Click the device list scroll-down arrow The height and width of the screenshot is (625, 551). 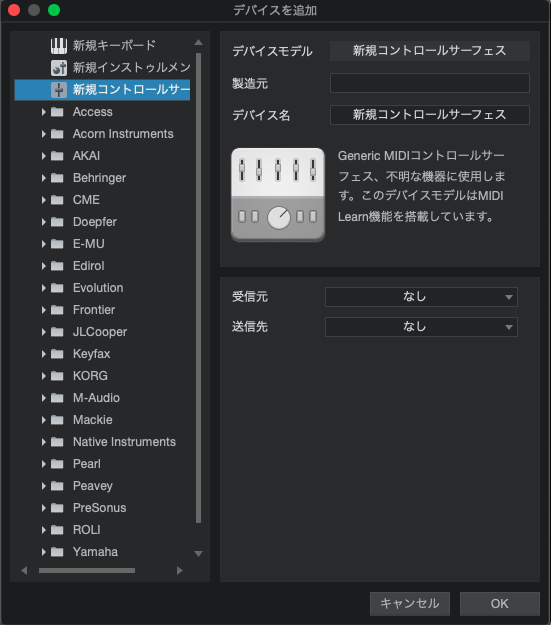coord(199,553)
